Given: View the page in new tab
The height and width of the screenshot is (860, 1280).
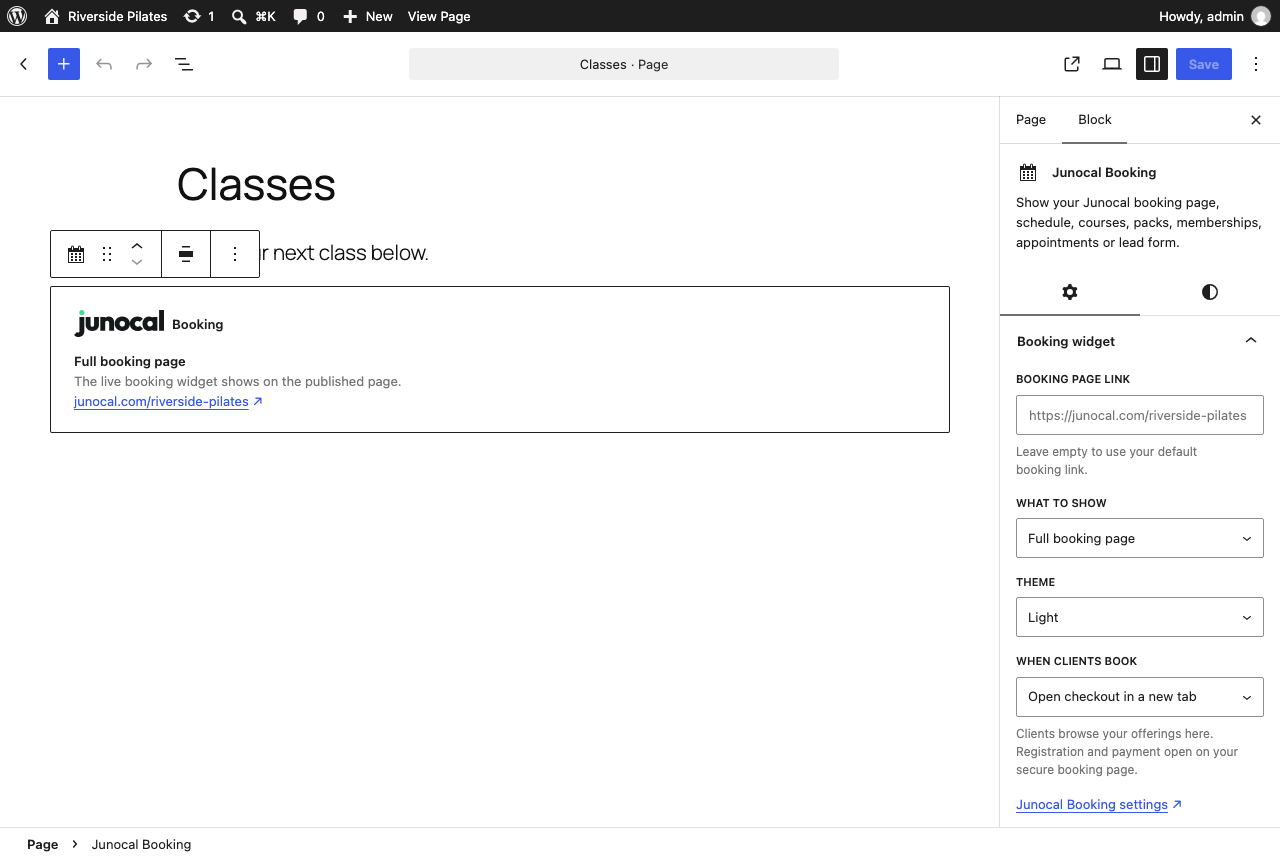Looking at the screenshot, I should pyautogui.click(x=1072, y=64).
